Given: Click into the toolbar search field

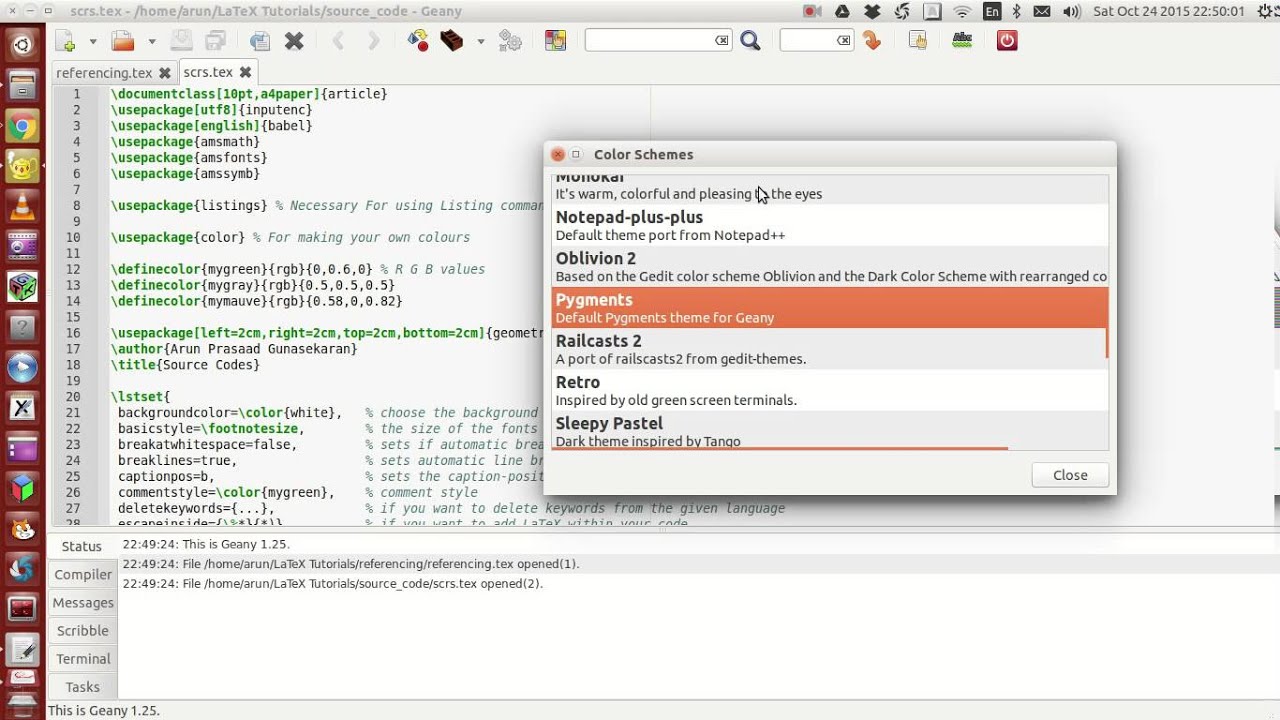Looking at the screenshot, I should click(x=650, y=41).
